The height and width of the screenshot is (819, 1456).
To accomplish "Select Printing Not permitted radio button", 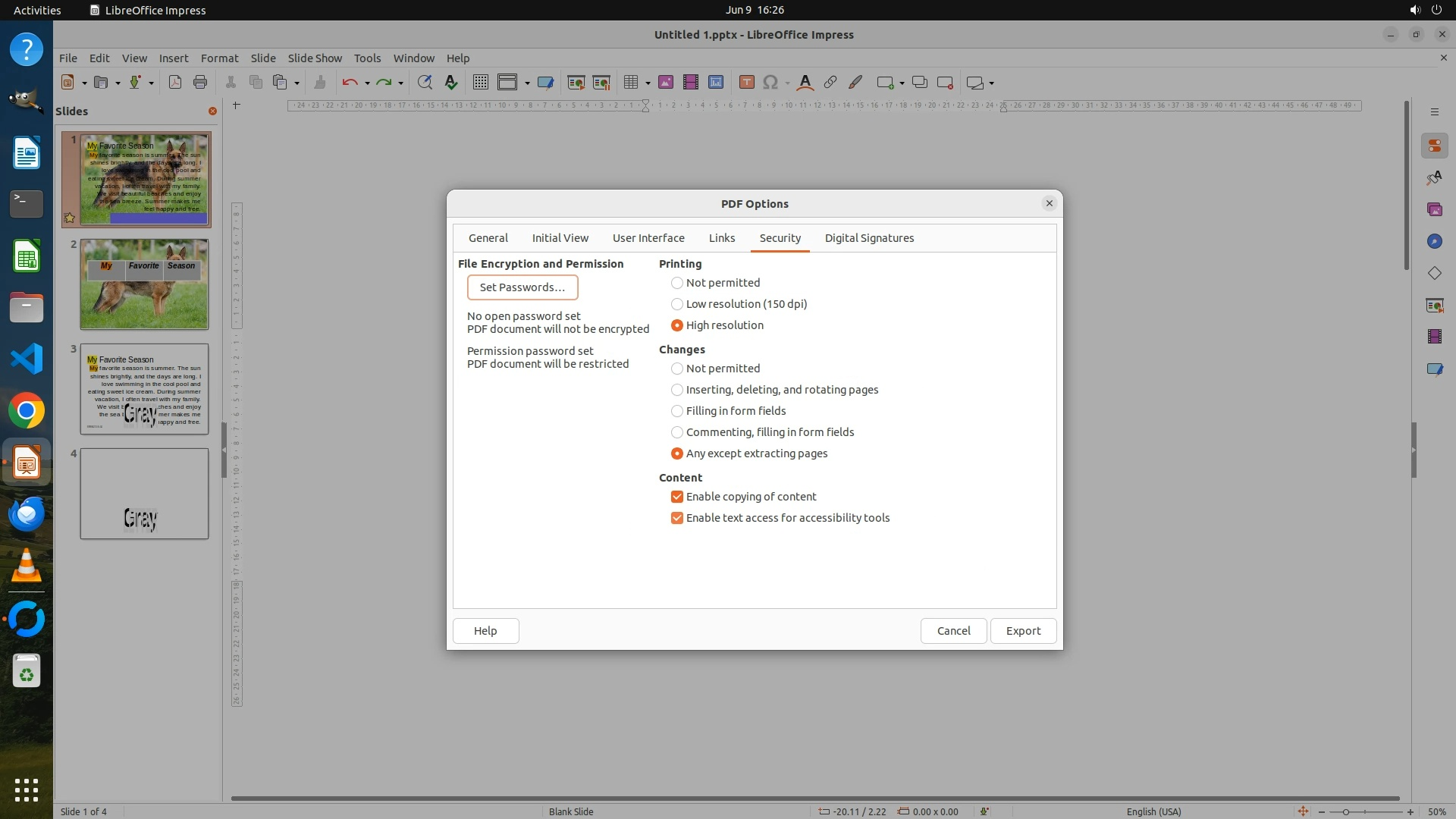I will pyautogui.click(x=677, y=283).
